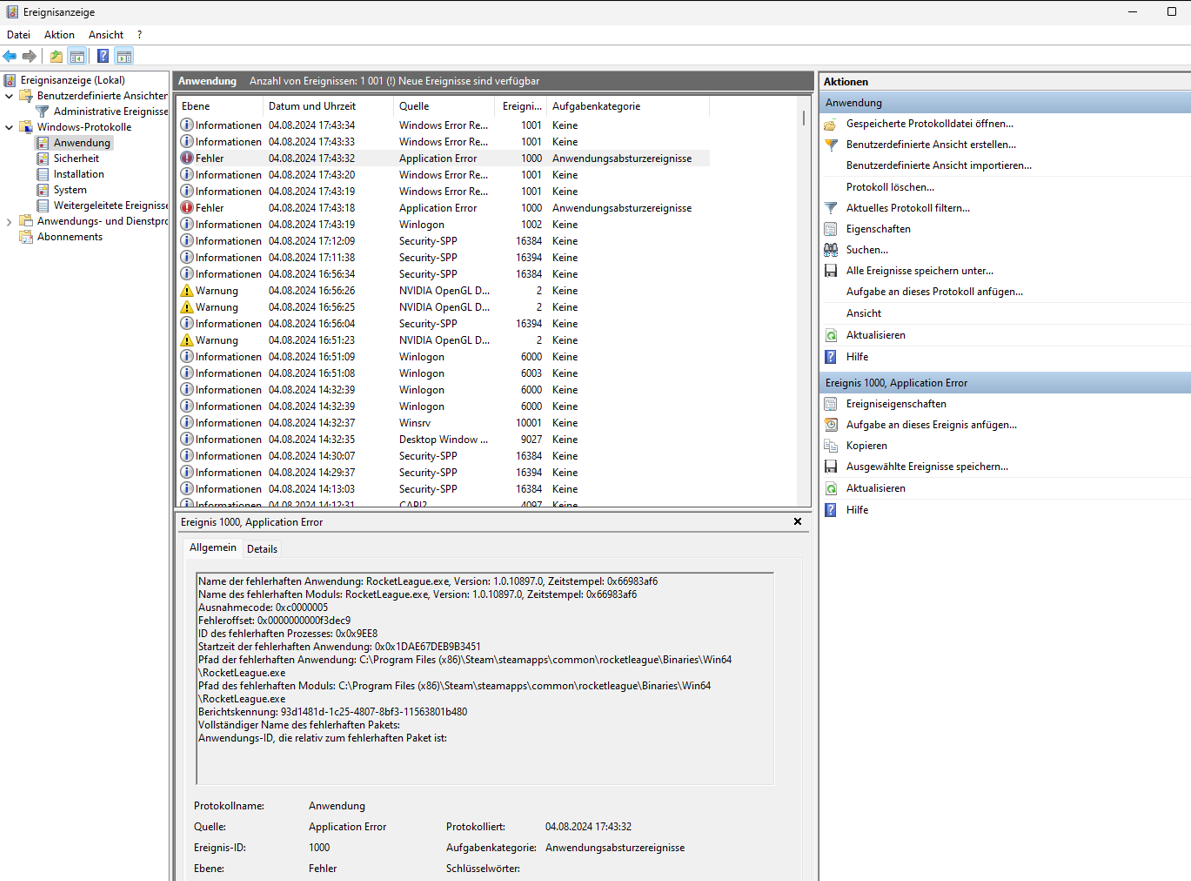Open the Datei menu
The height and width of the screenshot is (881, 1191).
click(18, 35)
